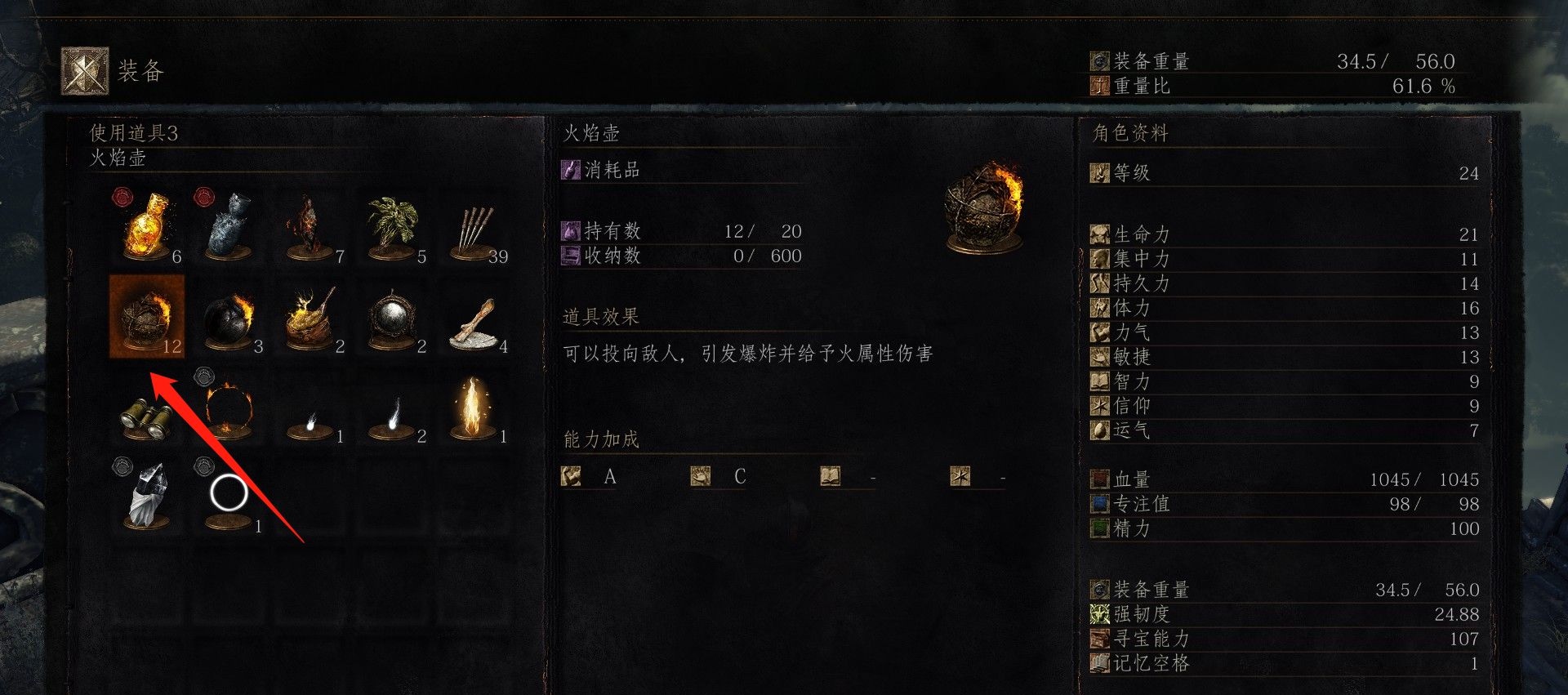Screen dimensions: 1568x695
Task: Click the large Firebomb preview image
Action: (x=984, y=207)
